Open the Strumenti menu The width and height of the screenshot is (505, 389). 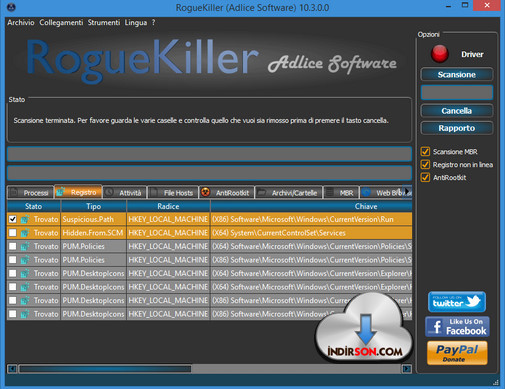point(104,22)
